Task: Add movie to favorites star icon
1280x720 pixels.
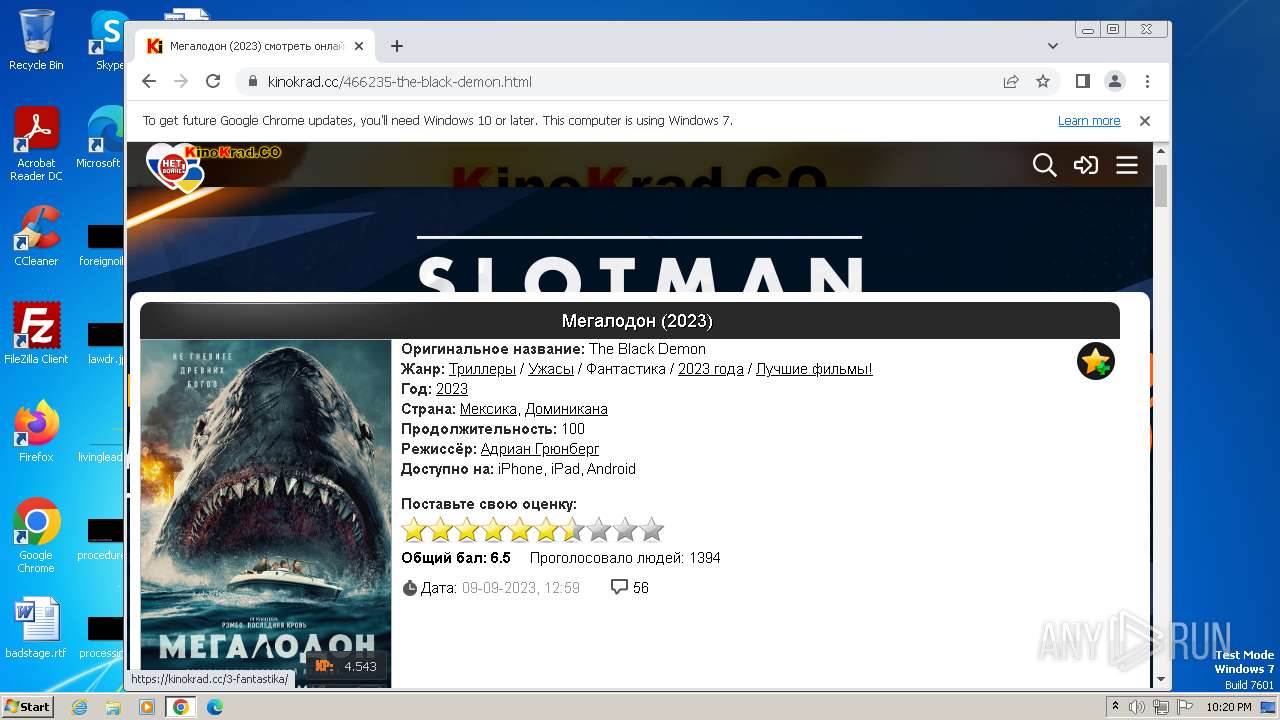Action: pos(1096,361)
